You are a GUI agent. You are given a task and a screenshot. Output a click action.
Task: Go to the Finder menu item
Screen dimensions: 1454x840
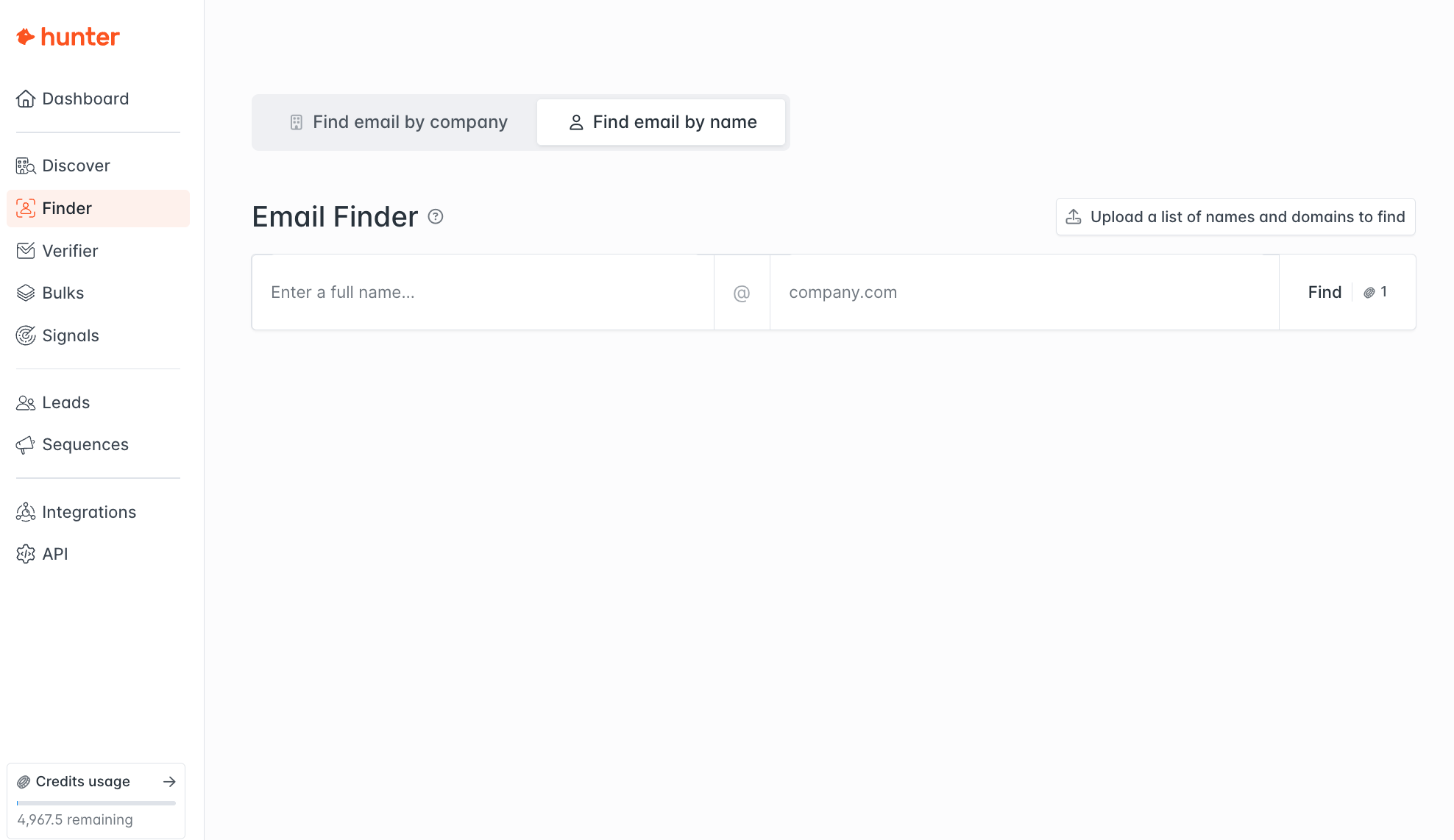coord(67,208)
